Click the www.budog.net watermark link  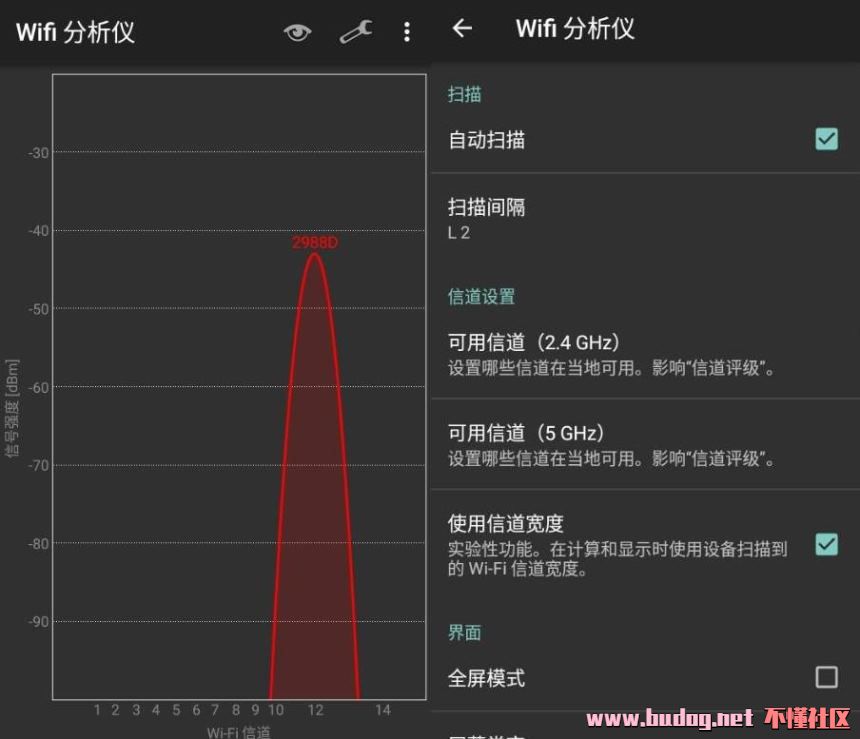pyautogui.click(x=669, y=718)
